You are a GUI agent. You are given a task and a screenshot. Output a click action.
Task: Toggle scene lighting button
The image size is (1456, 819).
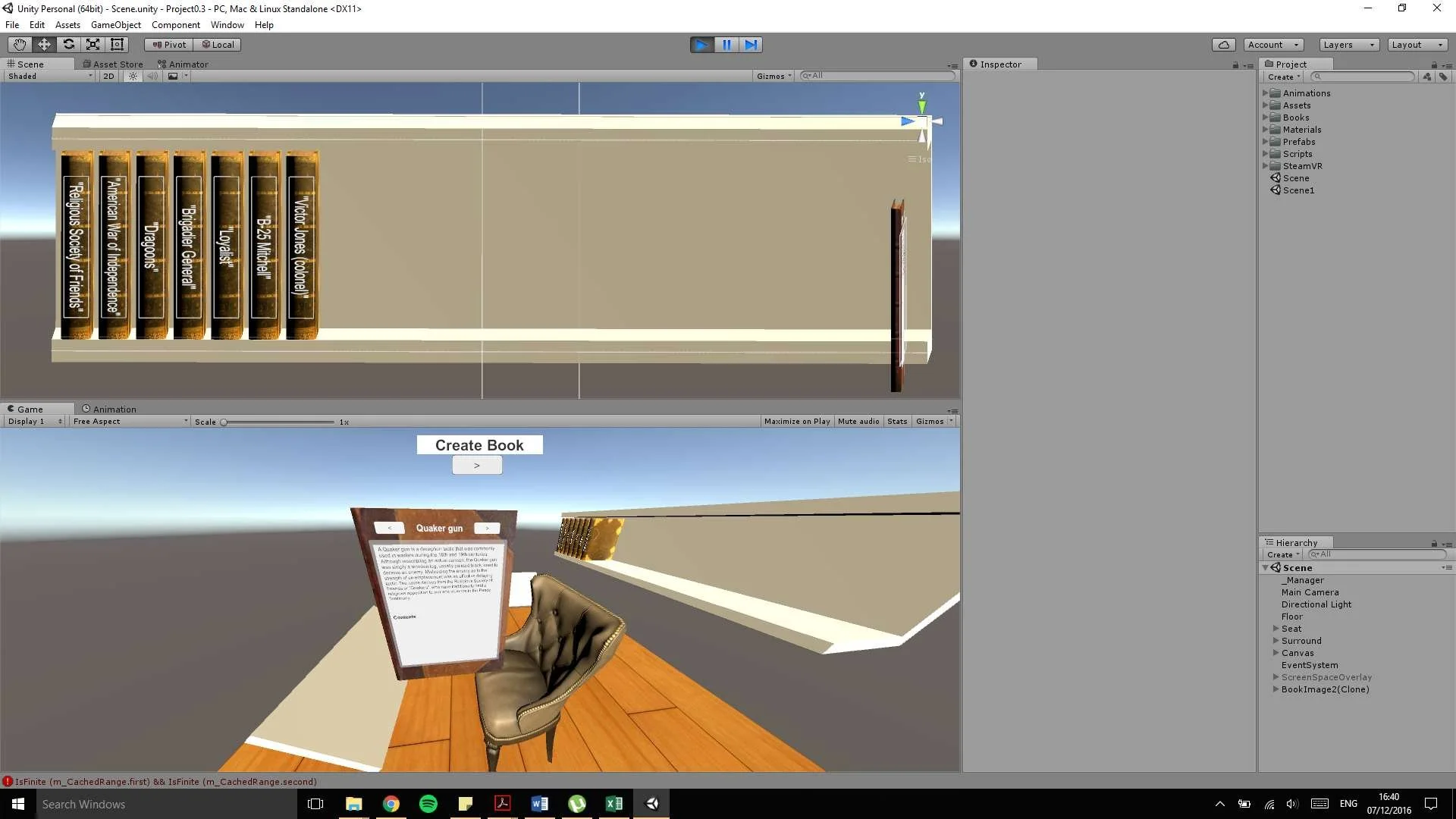133,76
